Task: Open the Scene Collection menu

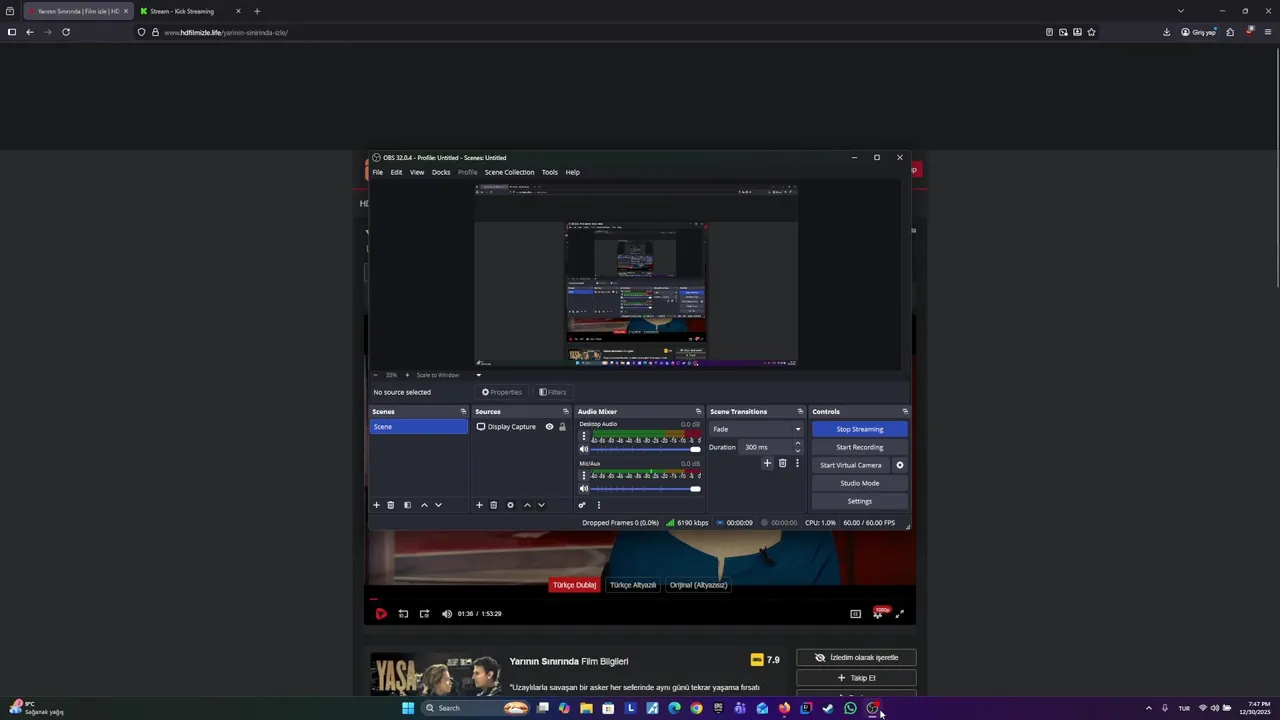Action: point(509,172)
